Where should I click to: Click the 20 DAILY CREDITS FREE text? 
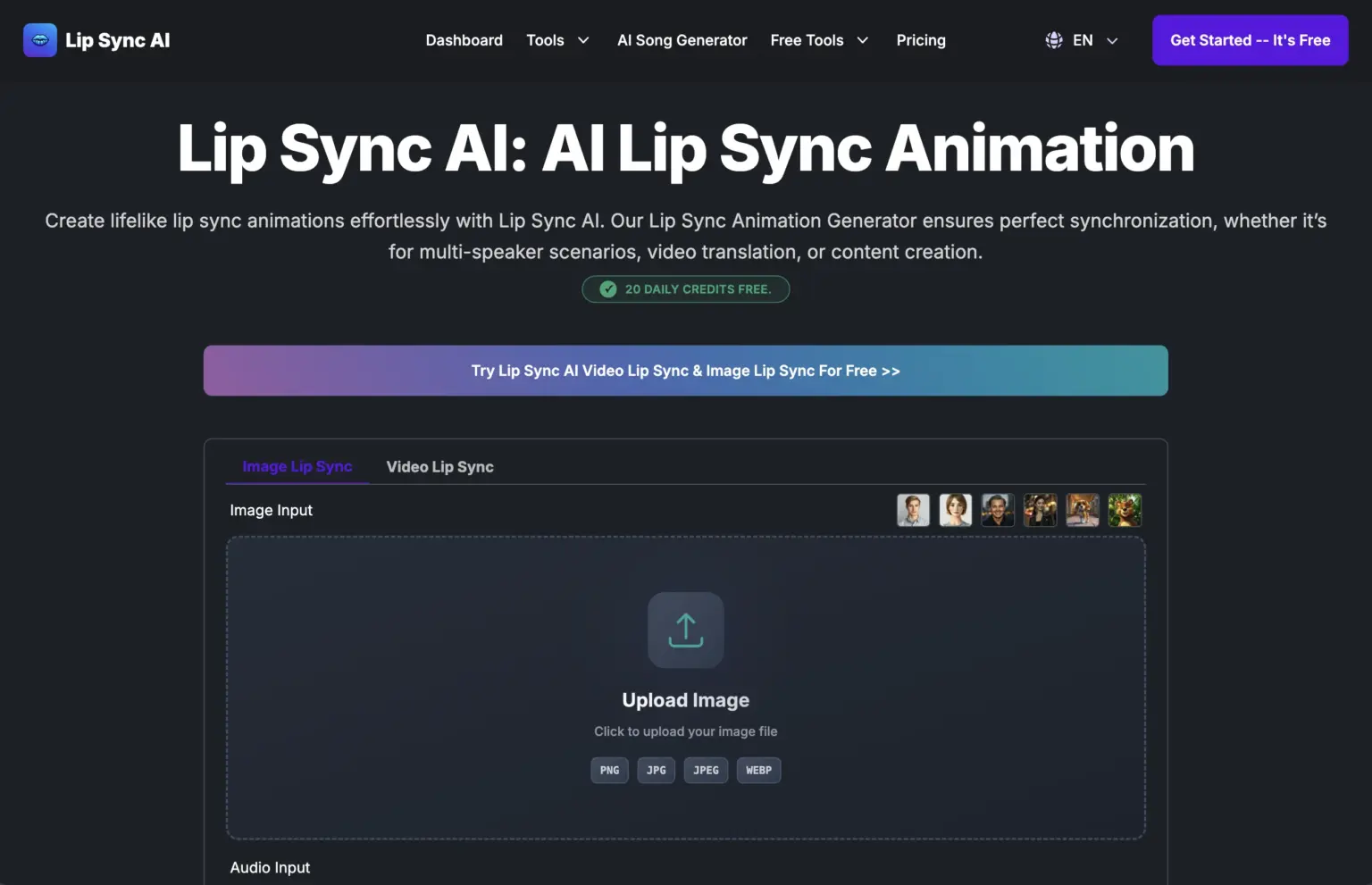coord(698,289)
